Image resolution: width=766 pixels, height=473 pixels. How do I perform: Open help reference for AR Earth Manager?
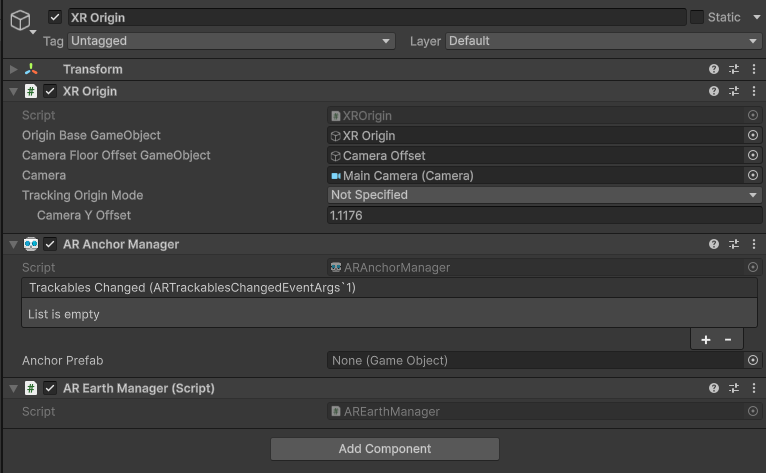coord(714,388)
